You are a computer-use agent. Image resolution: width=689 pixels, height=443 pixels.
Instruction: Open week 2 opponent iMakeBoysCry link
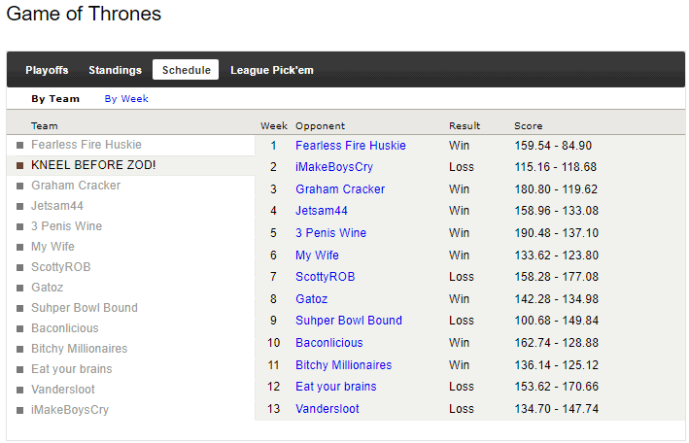[x=334, y=167]
